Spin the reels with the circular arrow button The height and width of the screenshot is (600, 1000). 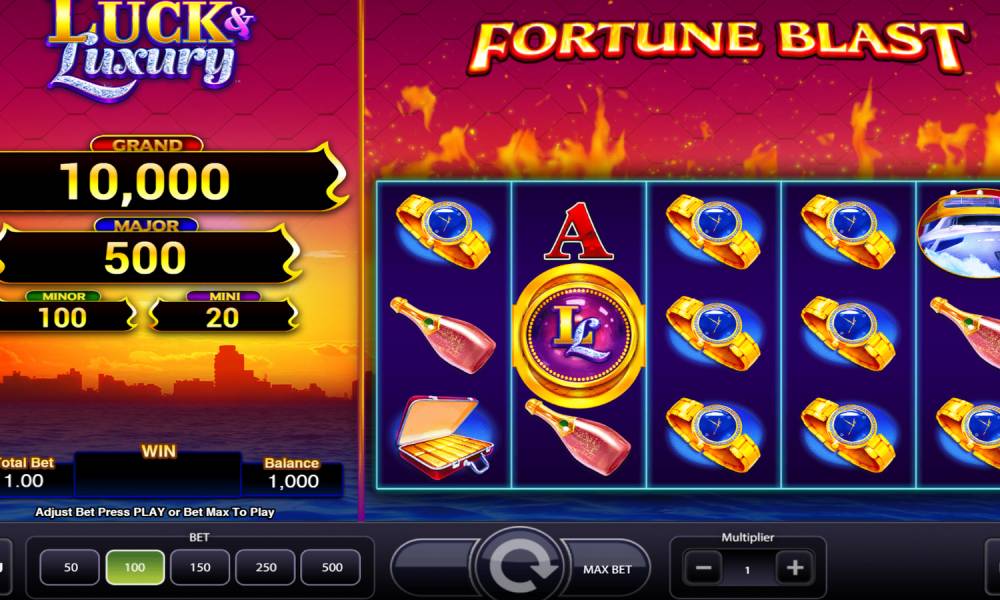coord(520,567)
